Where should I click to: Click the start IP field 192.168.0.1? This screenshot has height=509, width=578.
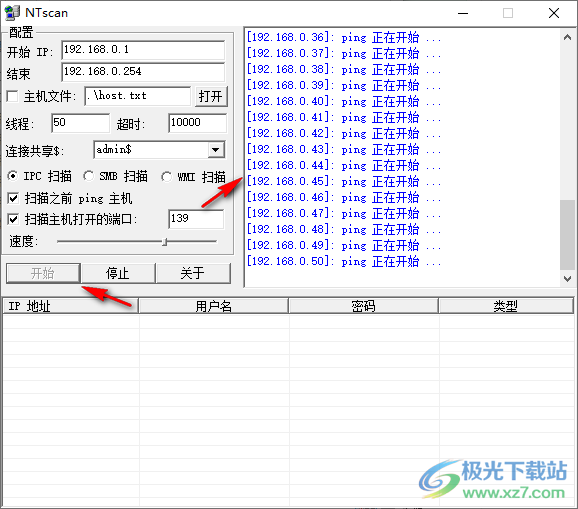[143, 50]
